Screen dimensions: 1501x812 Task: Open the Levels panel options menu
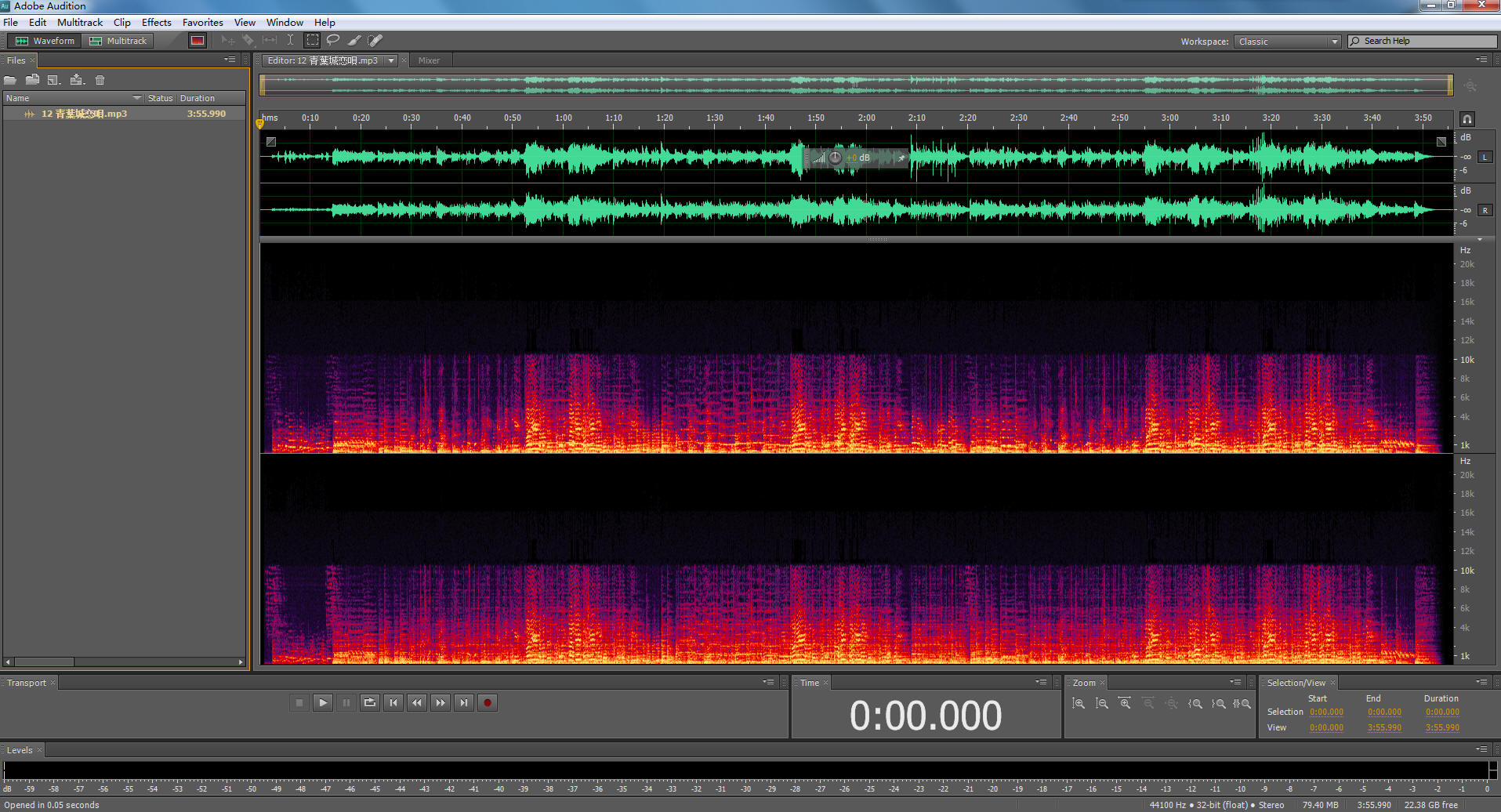tap(1481, 749)
